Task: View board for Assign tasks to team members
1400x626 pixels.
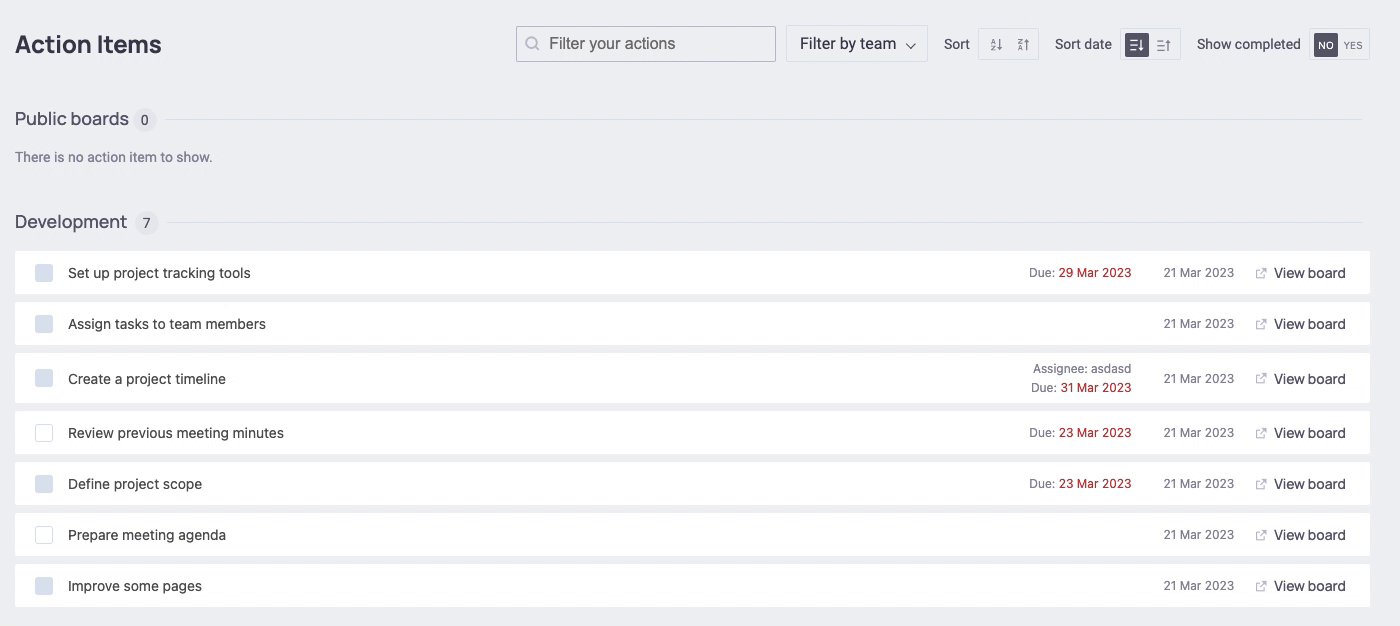Action: 1309,324
